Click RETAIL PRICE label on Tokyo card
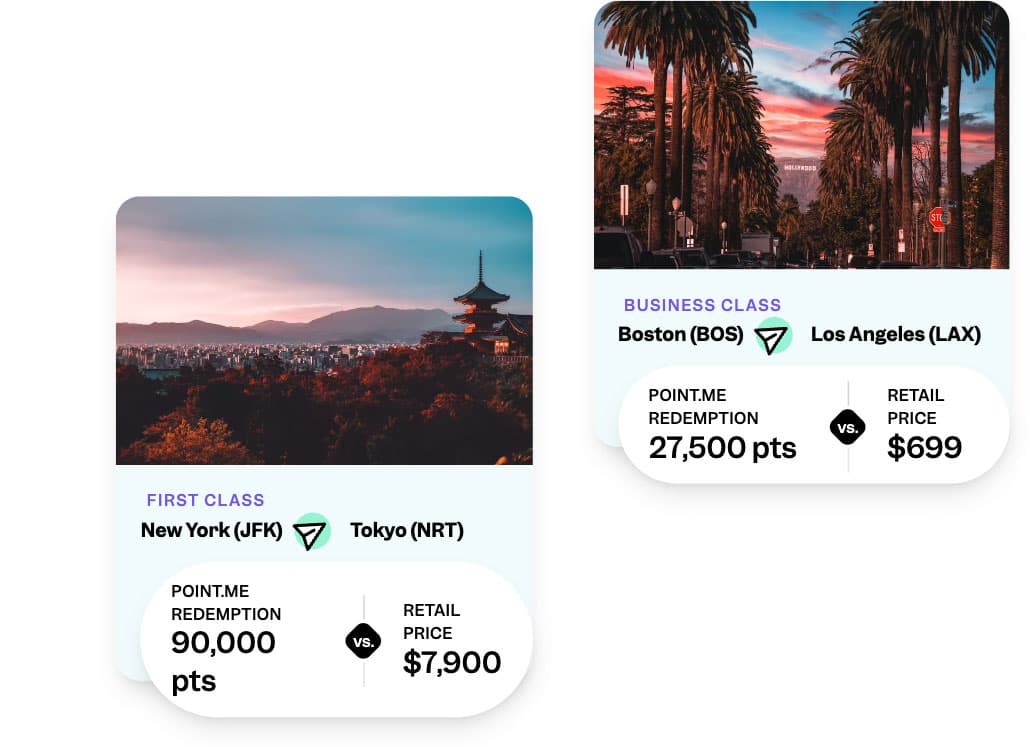 click(x=431, y=621)
